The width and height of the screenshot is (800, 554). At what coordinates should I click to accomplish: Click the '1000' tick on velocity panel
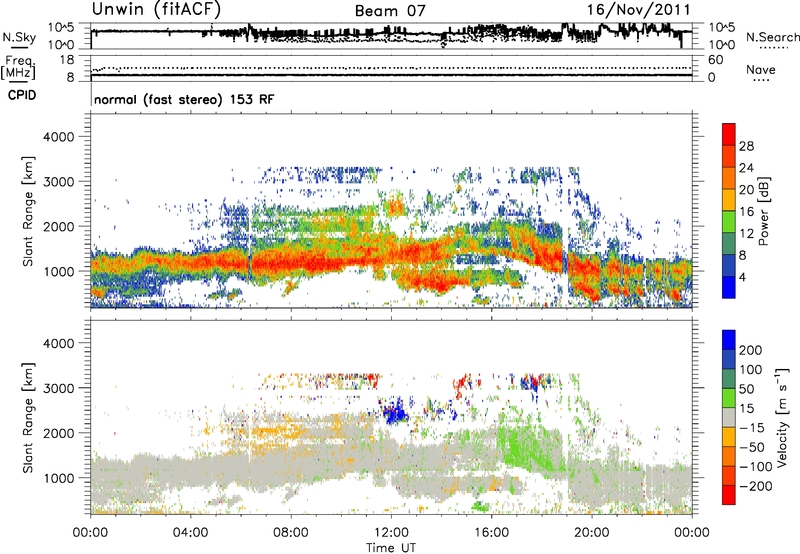tap(58, 478)
